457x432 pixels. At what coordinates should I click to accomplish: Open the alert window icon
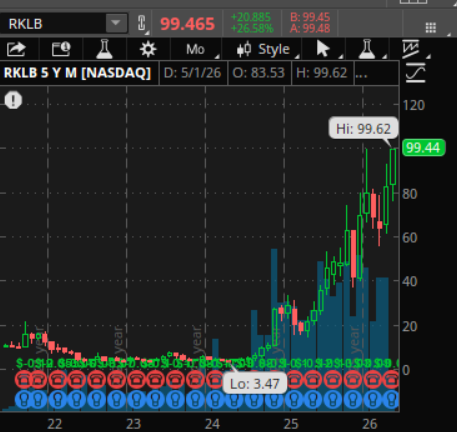coord(61,49)
